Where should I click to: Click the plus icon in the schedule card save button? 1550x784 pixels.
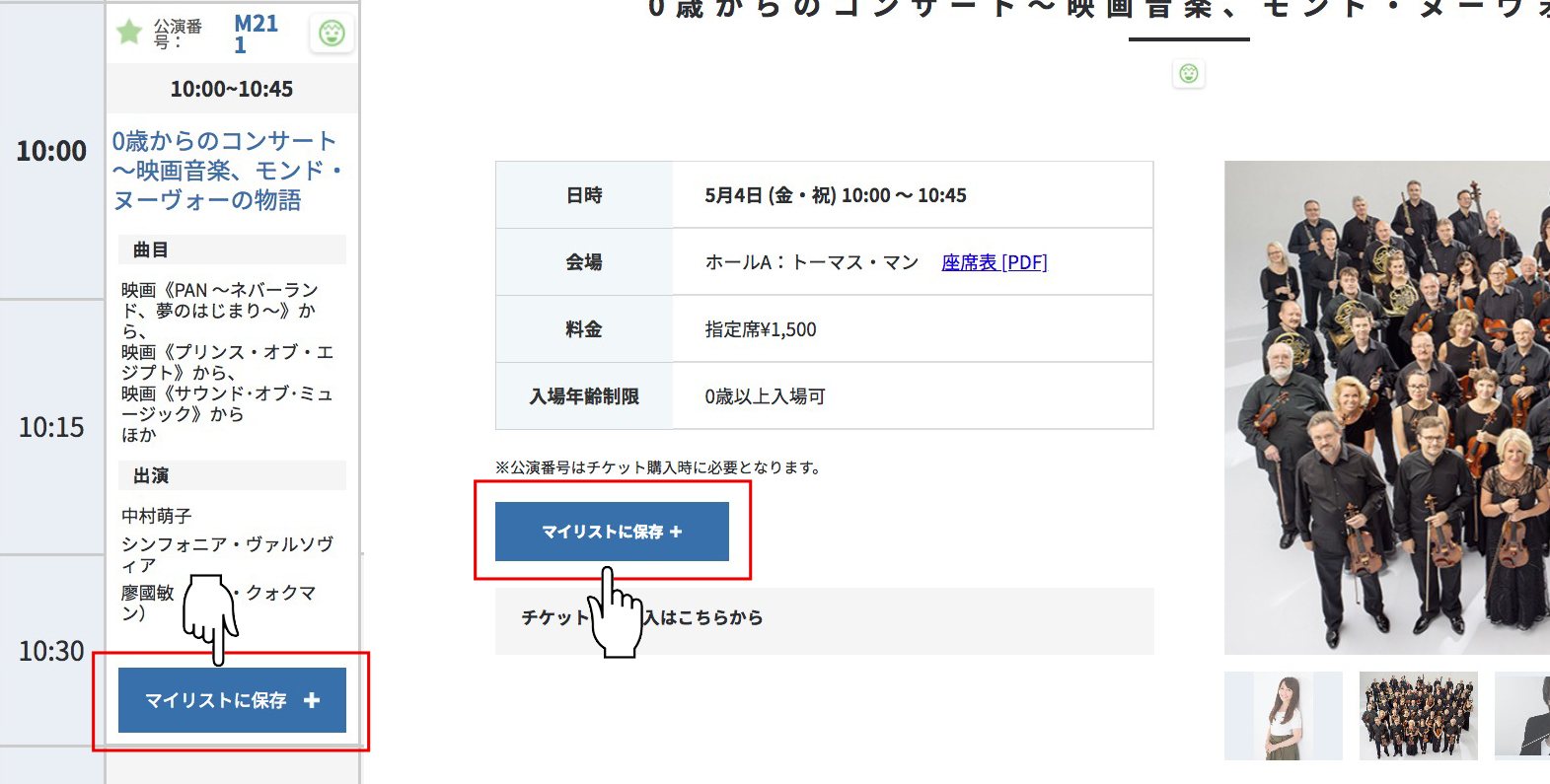tap(312, 700)
